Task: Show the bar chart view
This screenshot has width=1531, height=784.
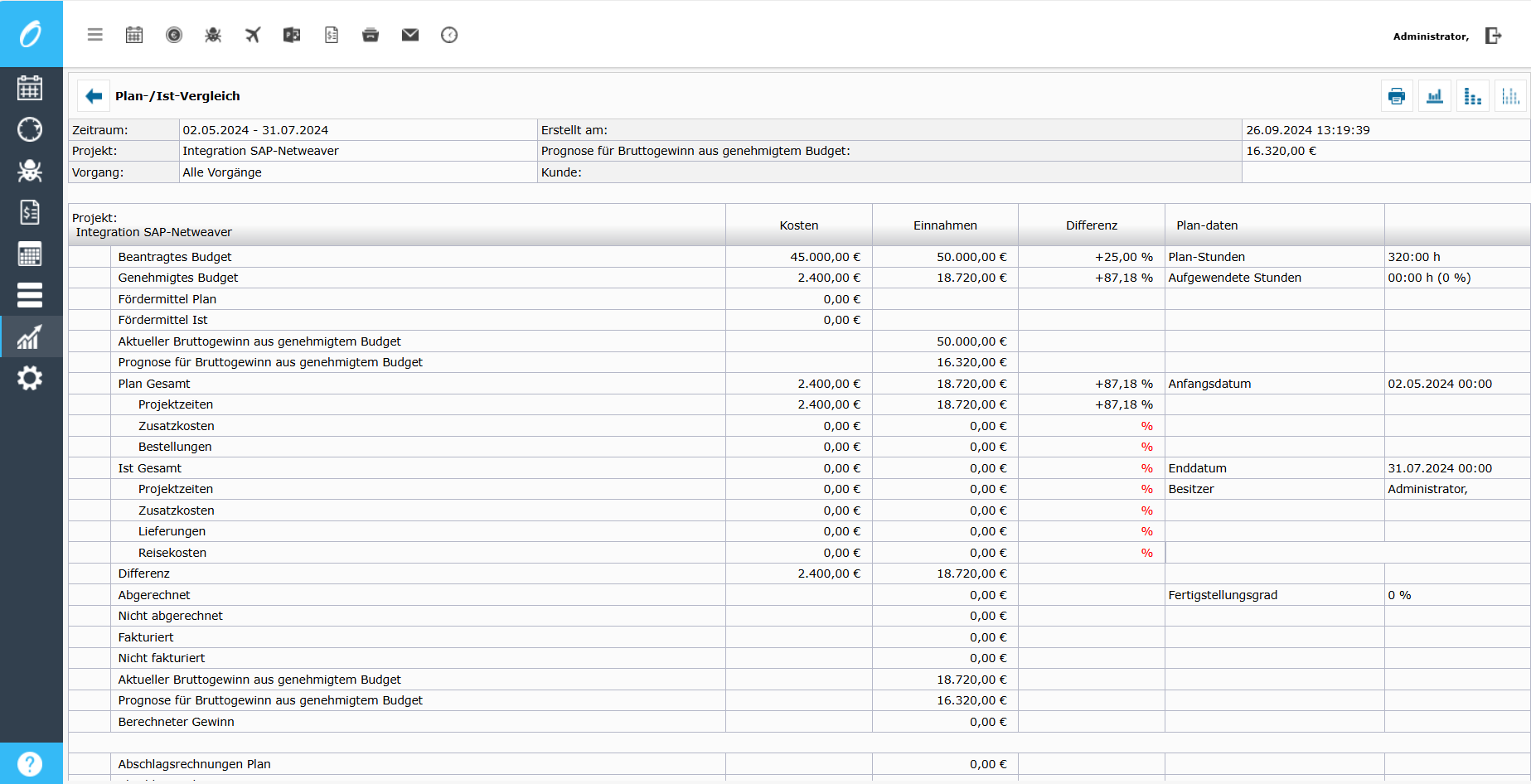Action: click(x=1435, y=96)
